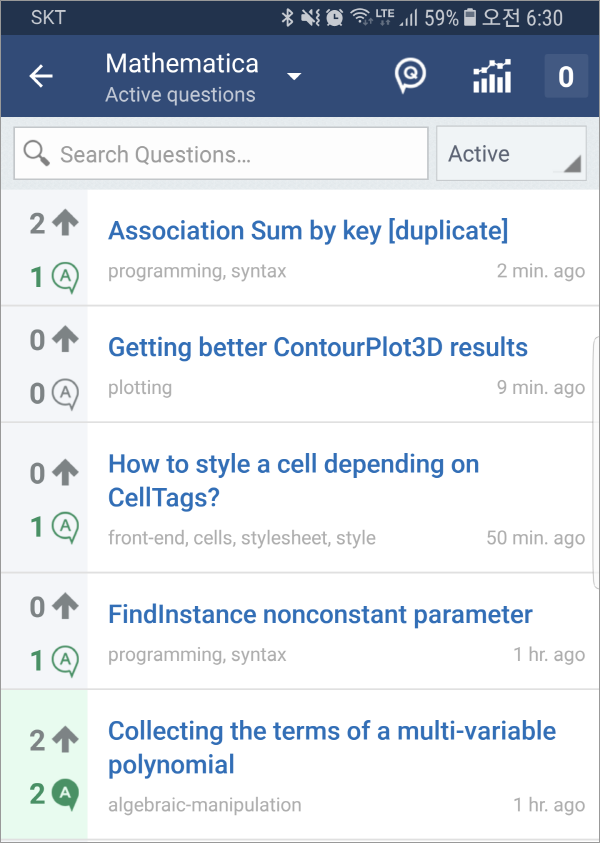Image resolution: width=600 pixels, height=843 pixels.
Task: Tap accepted answer icon on polynomial question
Action: [66, 794]
